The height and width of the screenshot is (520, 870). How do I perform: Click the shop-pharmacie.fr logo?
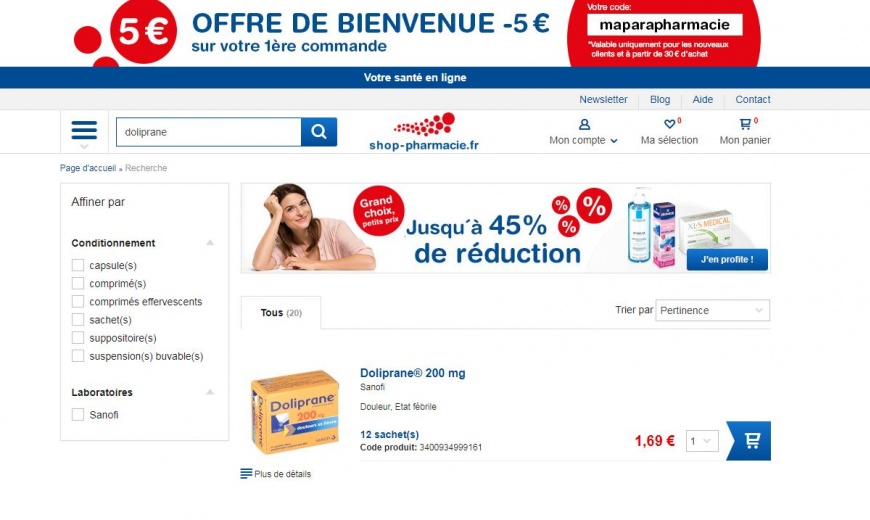point(423,132)
